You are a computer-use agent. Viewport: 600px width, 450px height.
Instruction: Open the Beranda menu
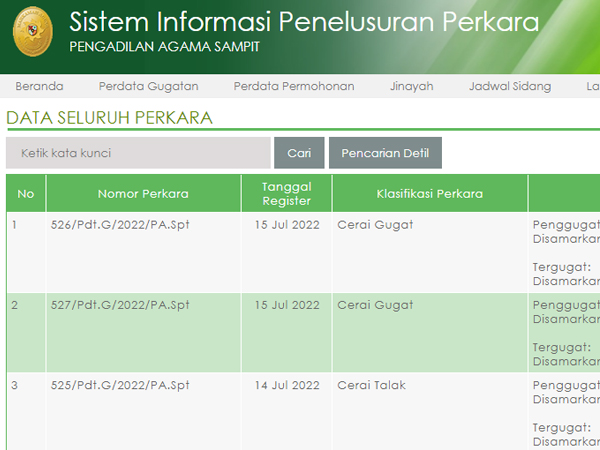(39, 86)
